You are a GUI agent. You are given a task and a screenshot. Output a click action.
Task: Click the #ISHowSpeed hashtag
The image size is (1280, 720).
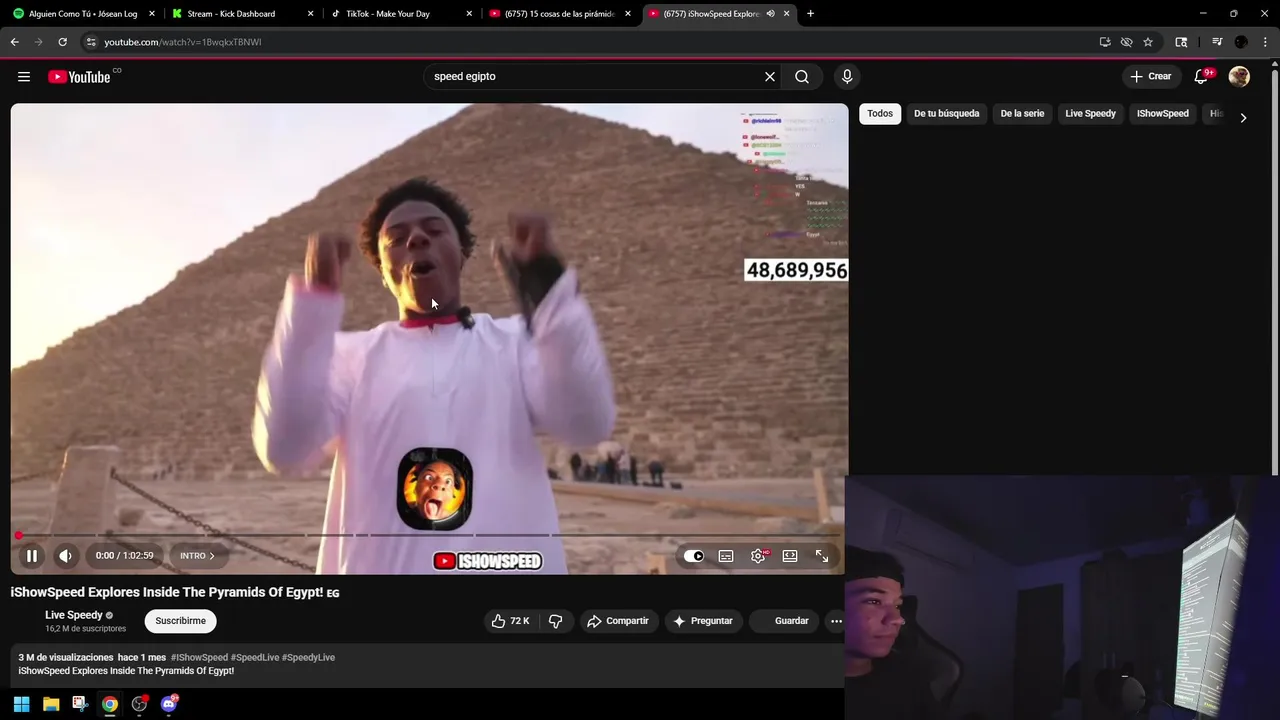pyautogui.click(x=199, y=658)
